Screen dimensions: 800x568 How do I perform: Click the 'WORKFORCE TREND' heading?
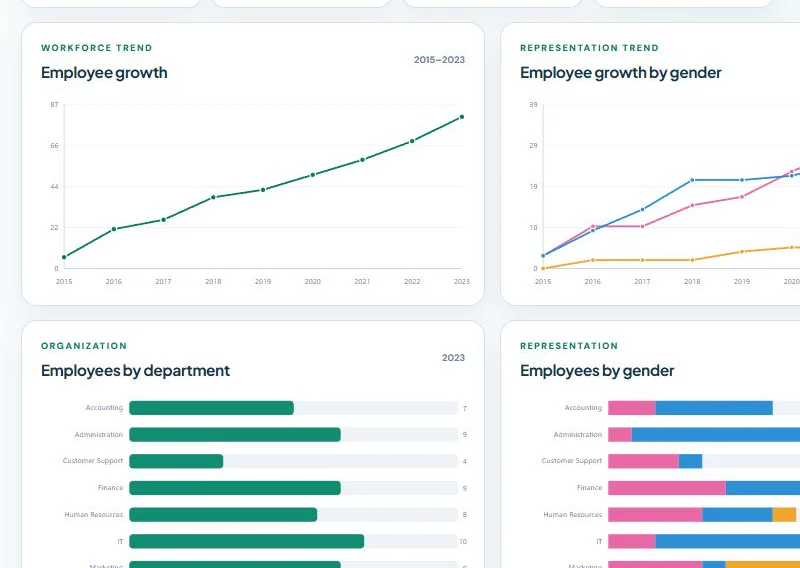(97, 48)
